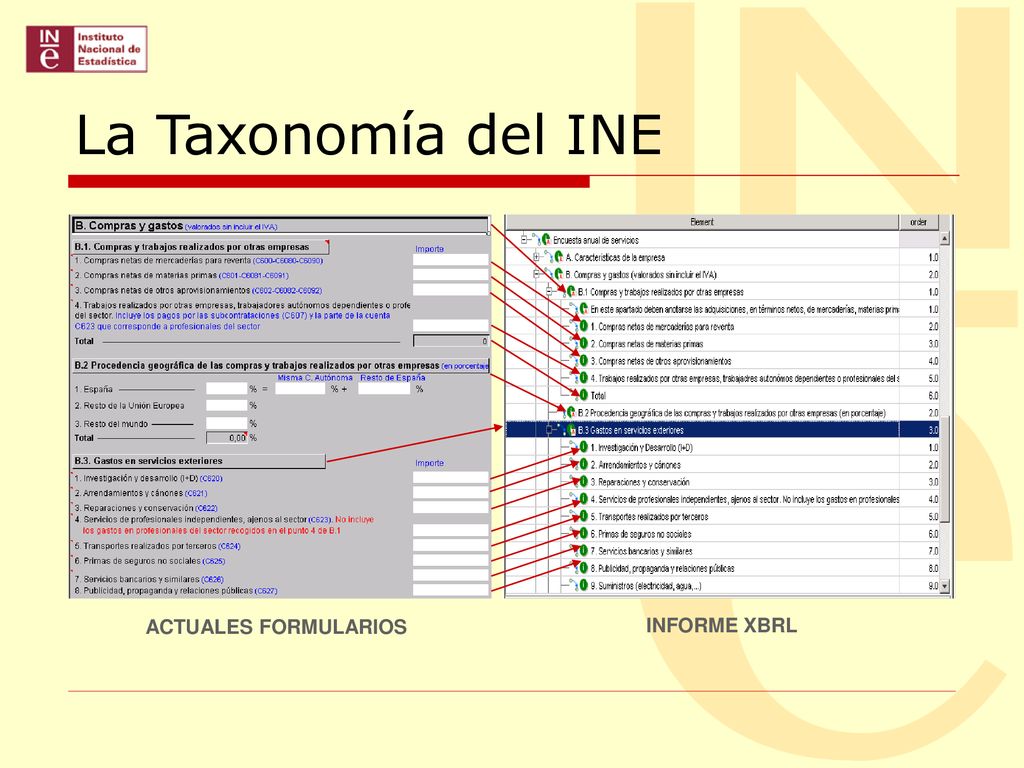The image size is (1024, 768).
Task: Click the B.2 Total box showing 0,00
Action: [x=226, y=438]
